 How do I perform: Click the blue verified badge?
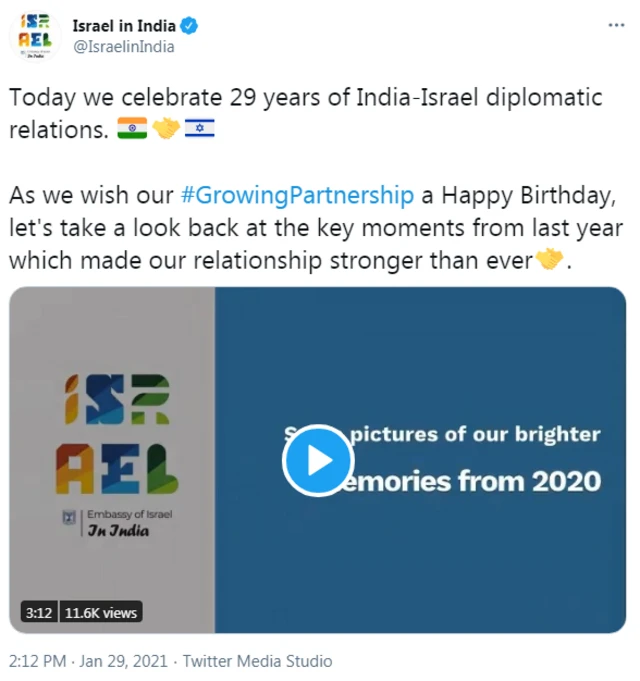click(189, 26)
